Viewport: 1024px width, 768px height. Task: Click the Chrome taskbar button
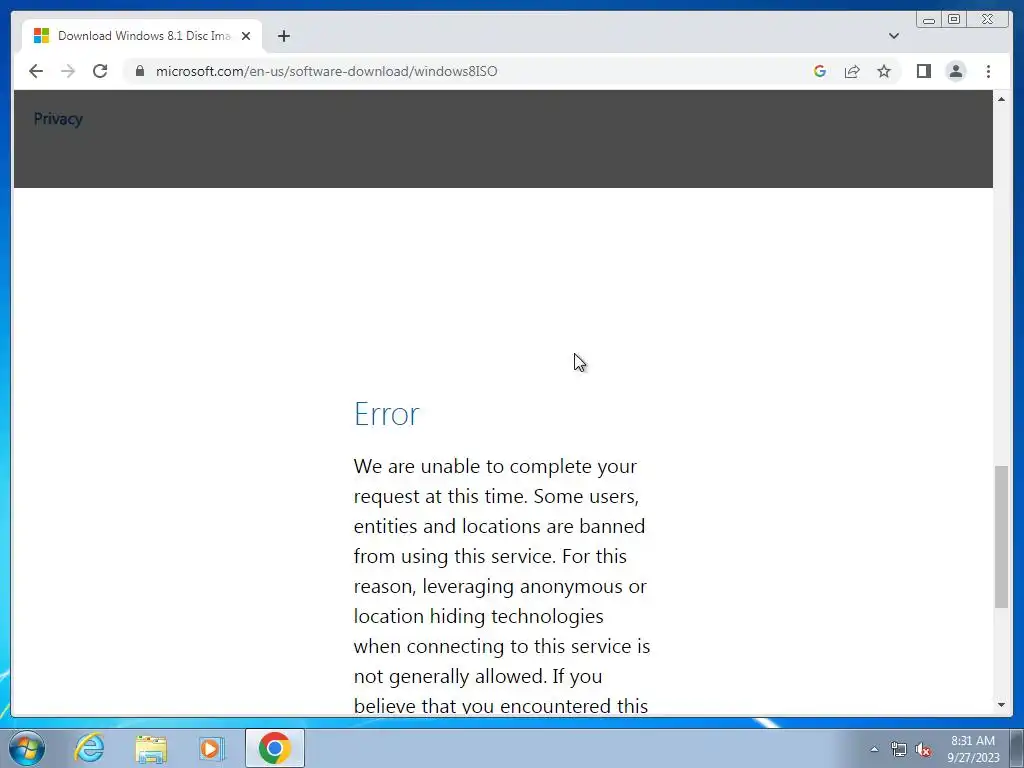(275, 748)
